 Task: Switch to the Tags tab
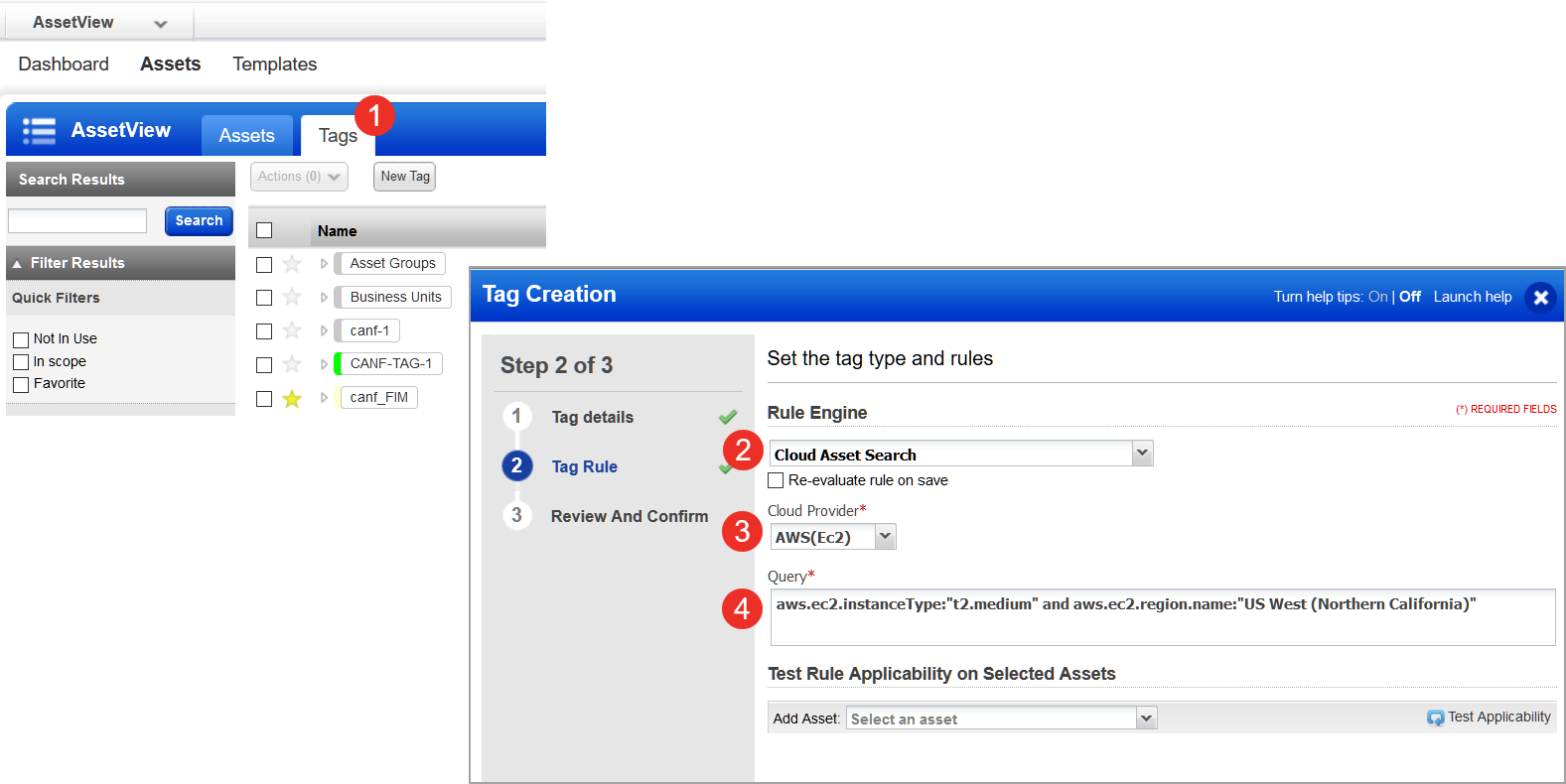(337, 136)
